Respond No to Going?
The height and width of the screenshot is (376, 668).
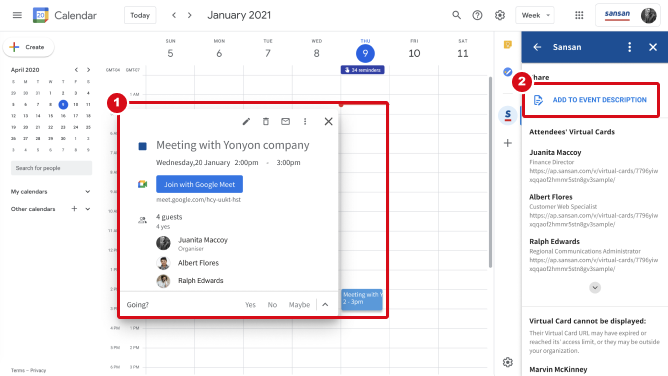272,305
